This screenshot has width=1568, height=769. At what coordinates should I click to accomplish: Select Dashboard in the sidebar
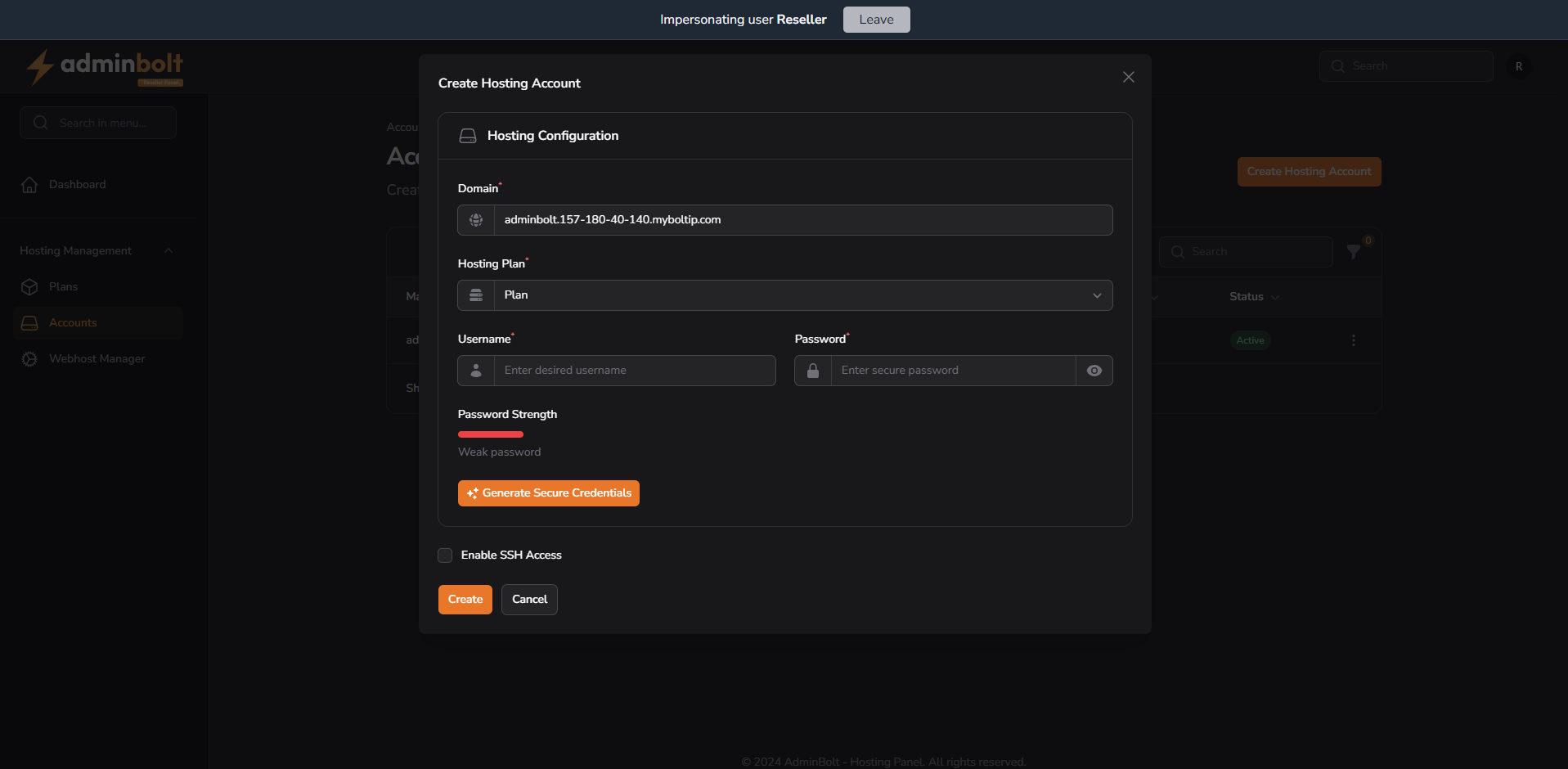click(76, 184)
